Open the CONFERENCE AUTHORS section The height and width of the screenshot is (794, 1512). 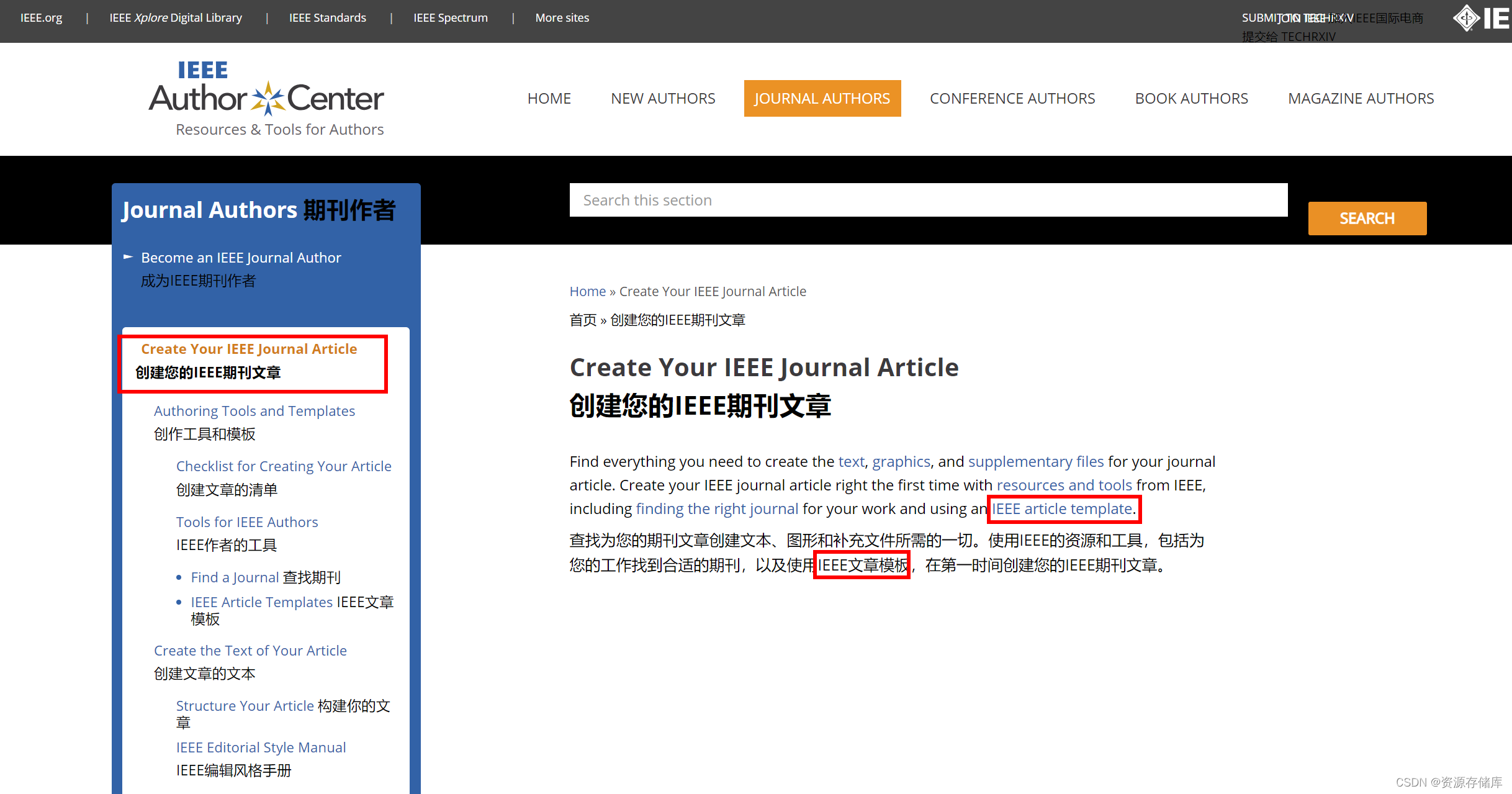pos(1012,98)
